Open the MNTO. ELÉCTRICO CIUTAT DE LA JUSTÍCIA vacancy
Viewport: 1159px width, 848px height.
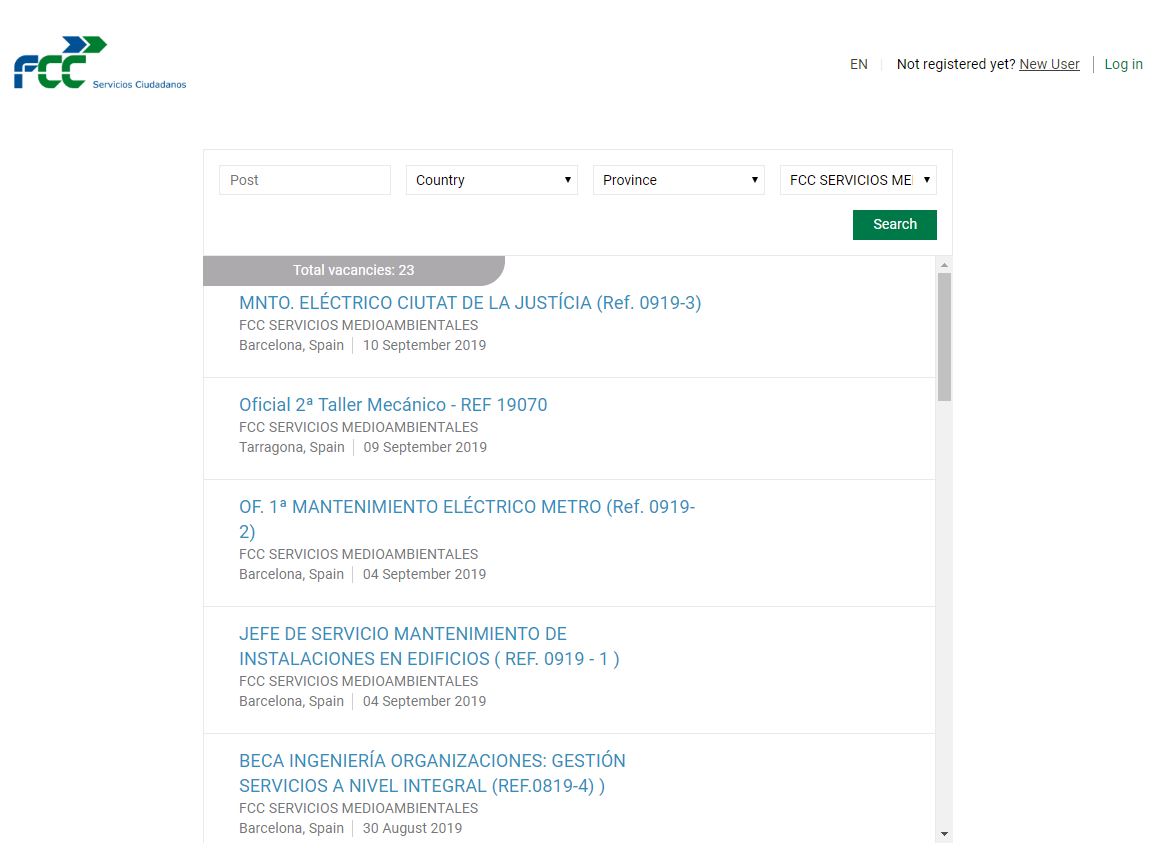[470, 302]
